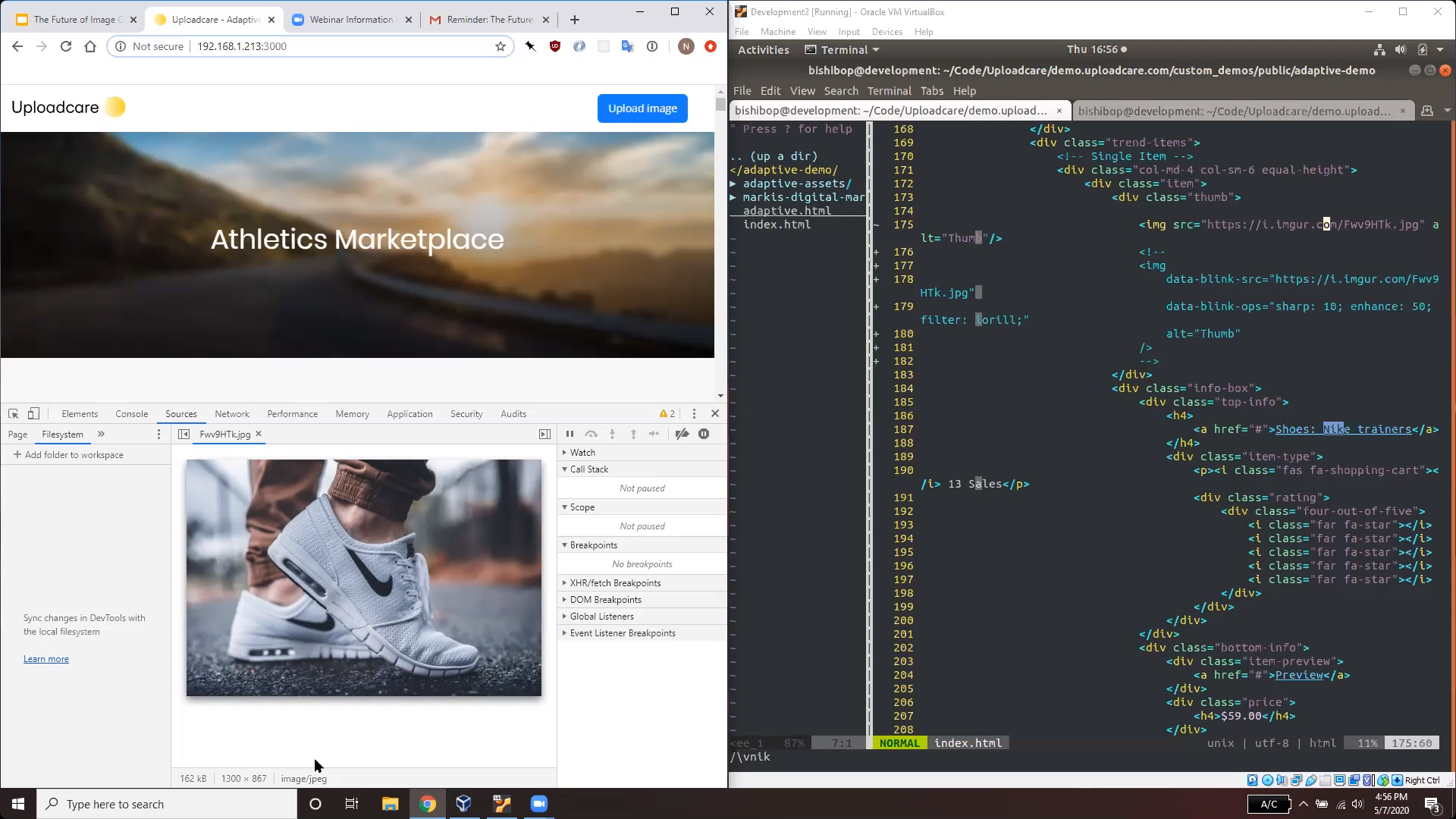This screenshot has width=1456, height=819.
Task: Toggle the bookmark star in the address bar
Action: click(x=499, y=46)
